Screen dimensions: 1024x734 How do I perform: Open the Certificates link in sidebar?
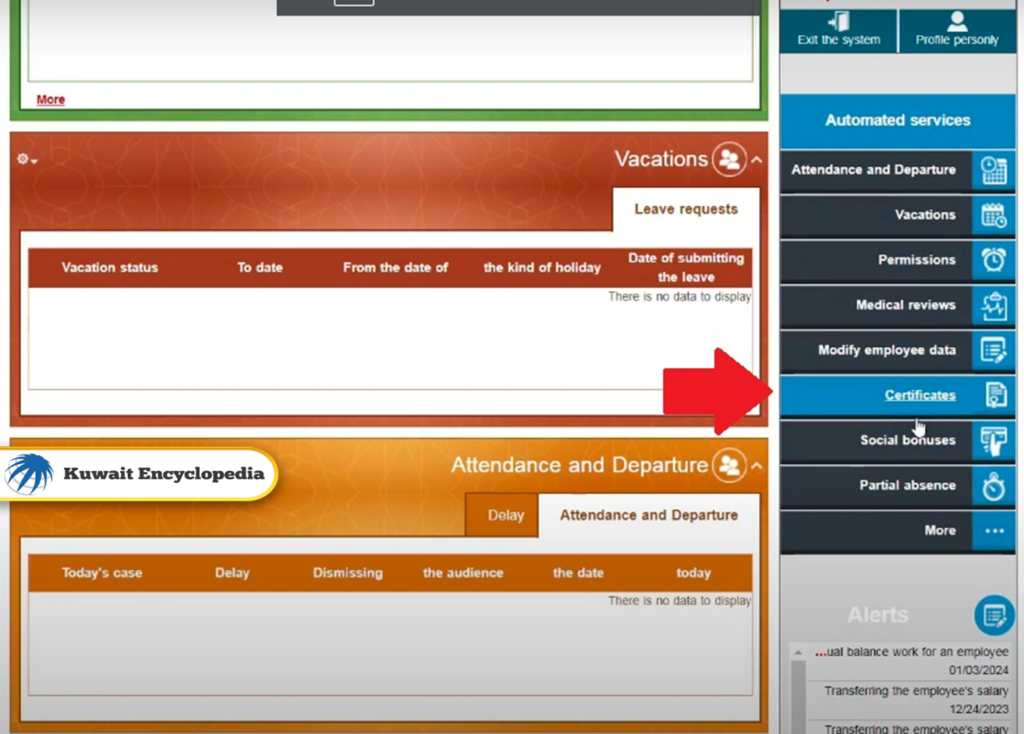[x=919, y=395]
